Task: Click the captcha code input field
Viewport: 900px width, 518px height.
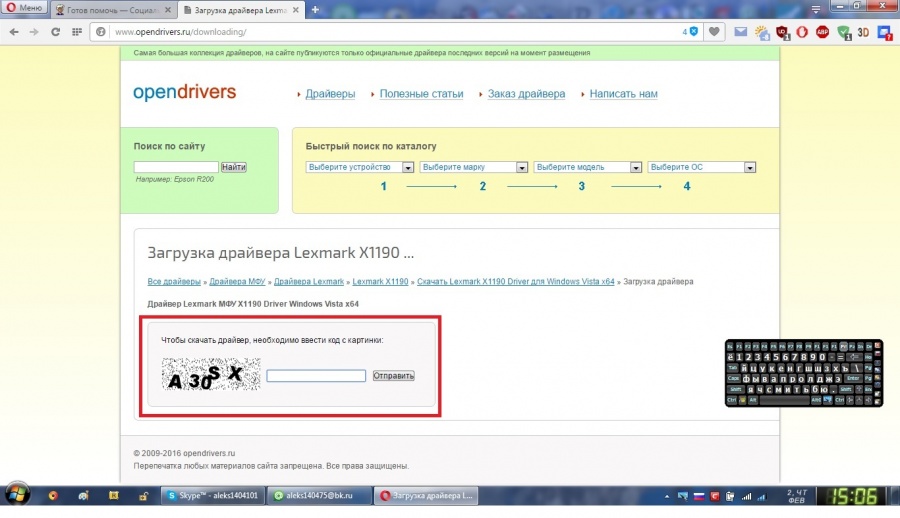Action: (316, 376)
